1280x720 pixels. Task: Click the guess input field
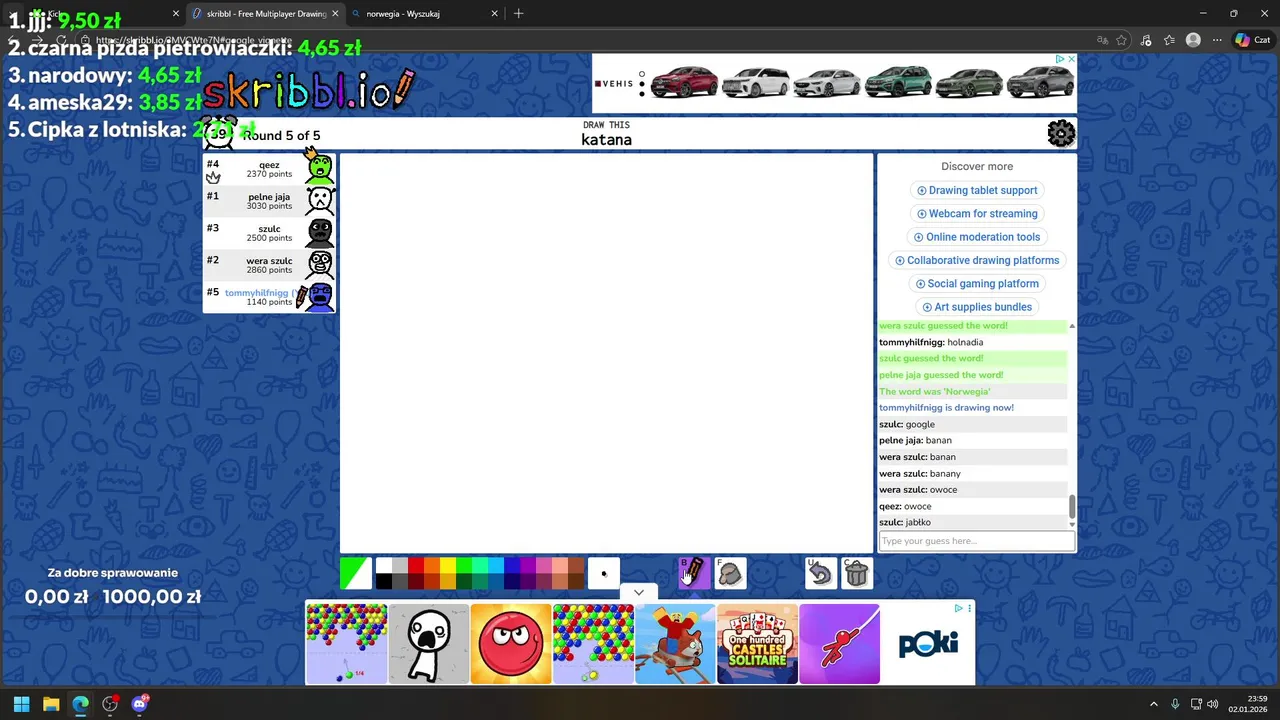[x=976, y=541]
